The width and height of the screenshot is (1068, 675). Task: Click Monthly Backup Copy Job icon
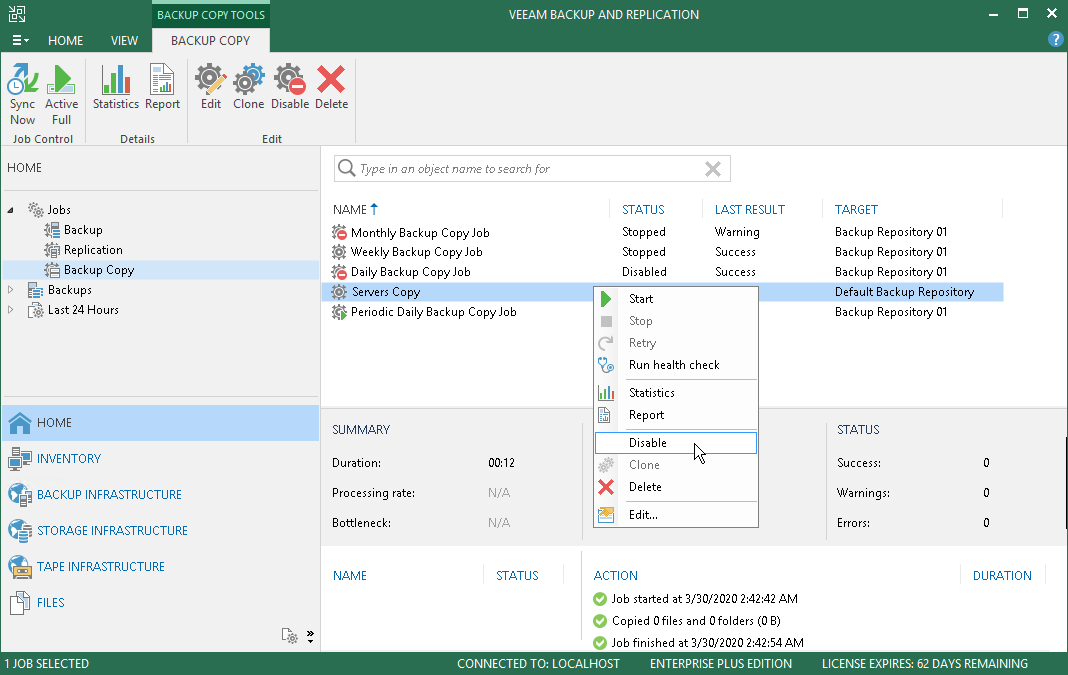(339, 232)
